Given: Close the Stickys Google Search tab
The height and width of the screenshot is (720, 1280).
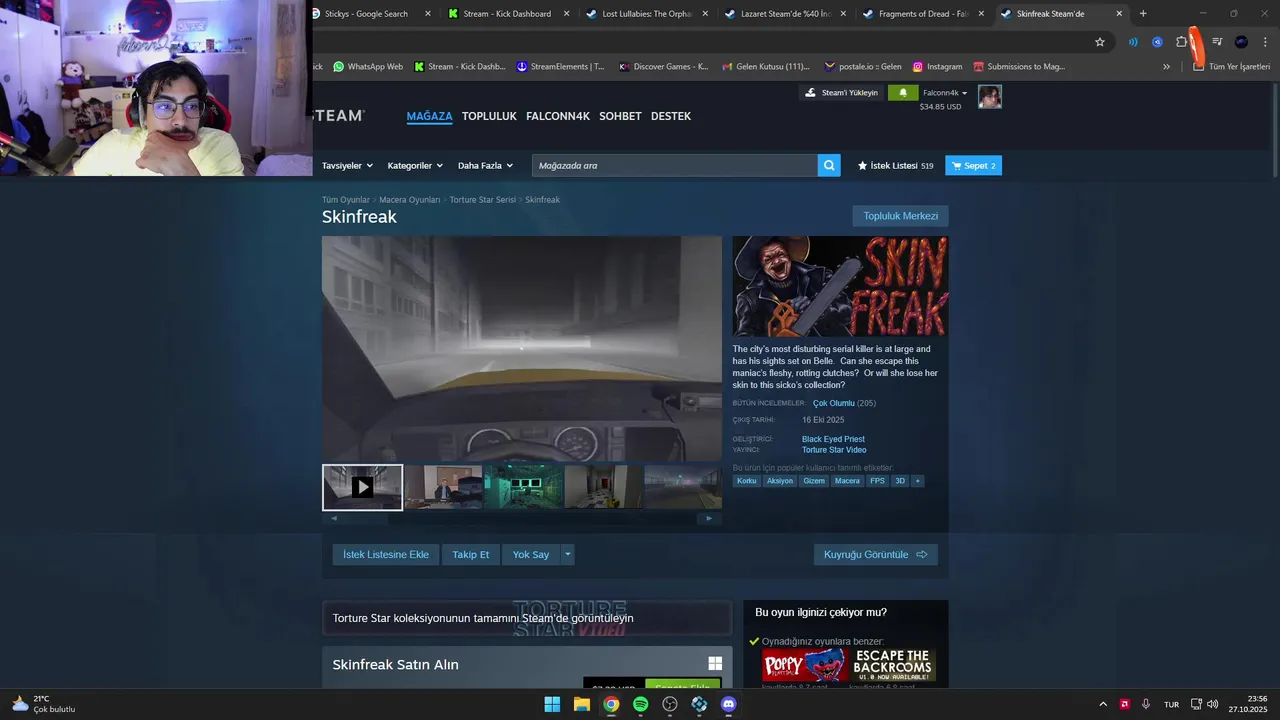Looking at the screenshot, I should [x=428, y=14].
